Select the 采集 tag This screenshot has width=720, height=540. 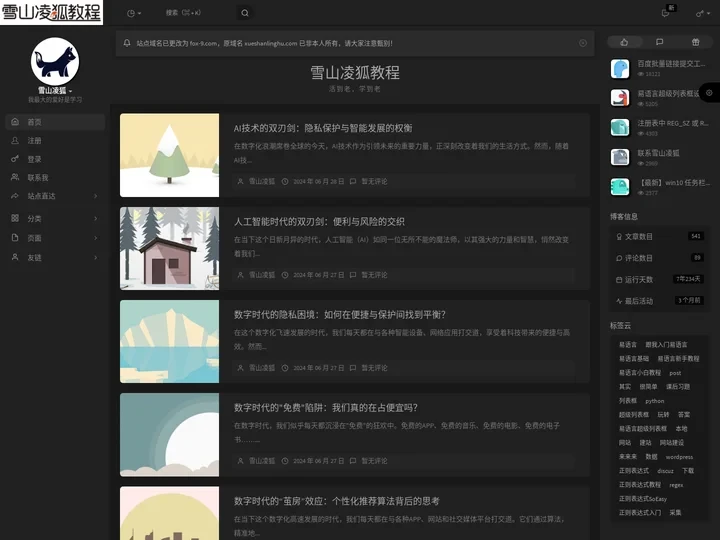pos(675,512)
